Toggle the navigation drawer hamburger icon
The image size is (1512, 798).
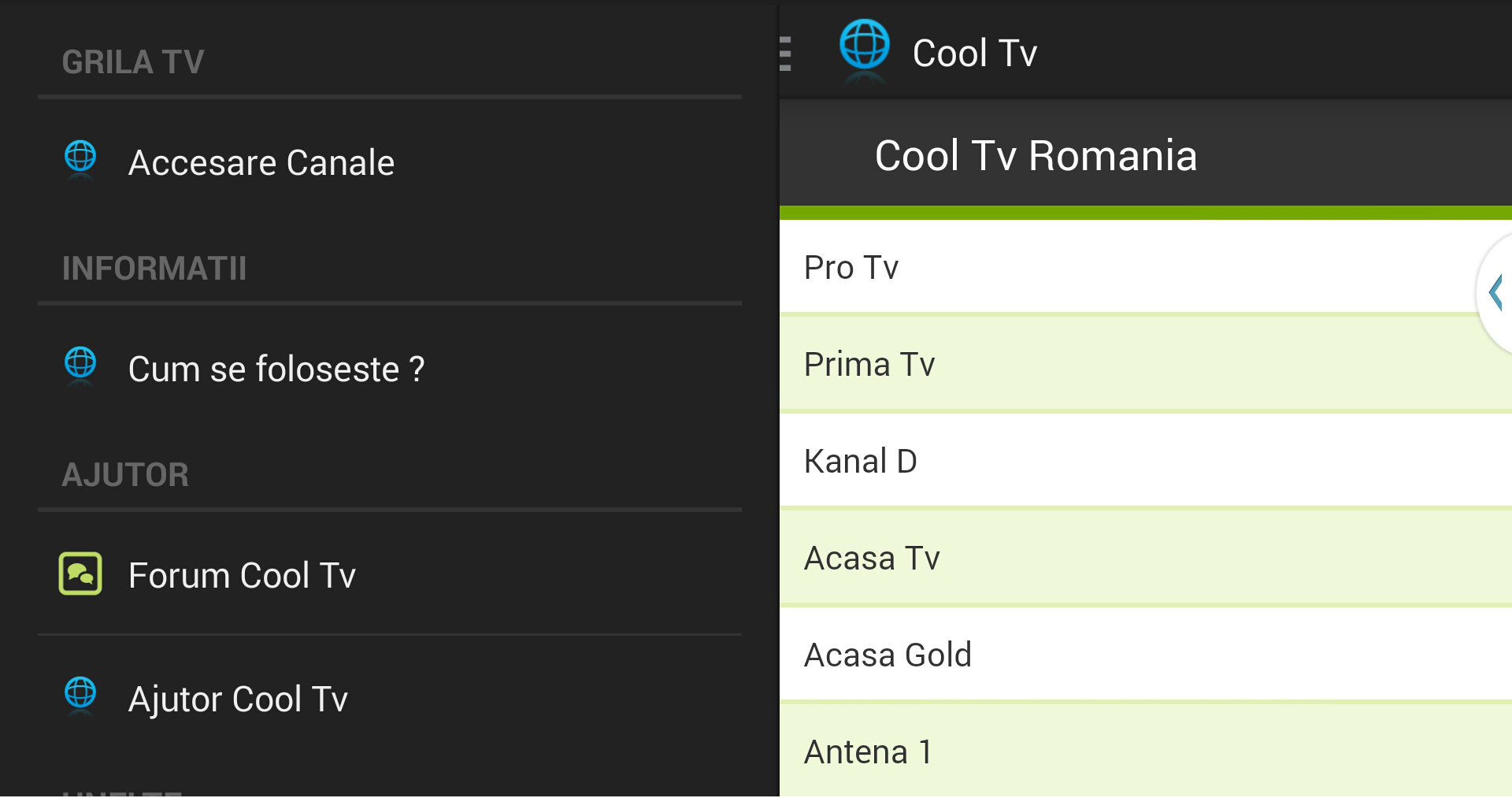click(x=785, y=54)
